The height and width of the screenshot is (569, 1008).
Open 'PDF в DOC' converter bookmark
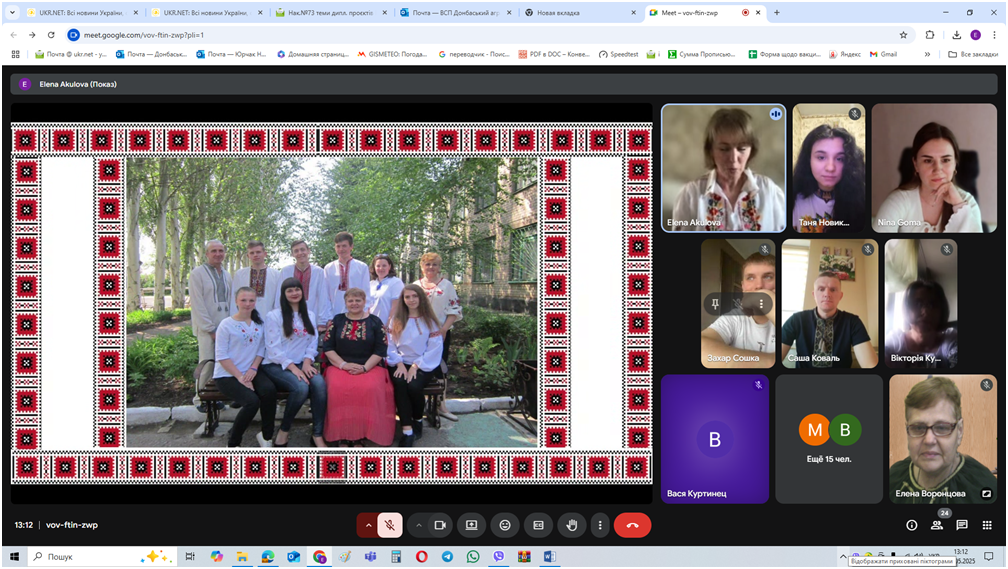[554, 54]
